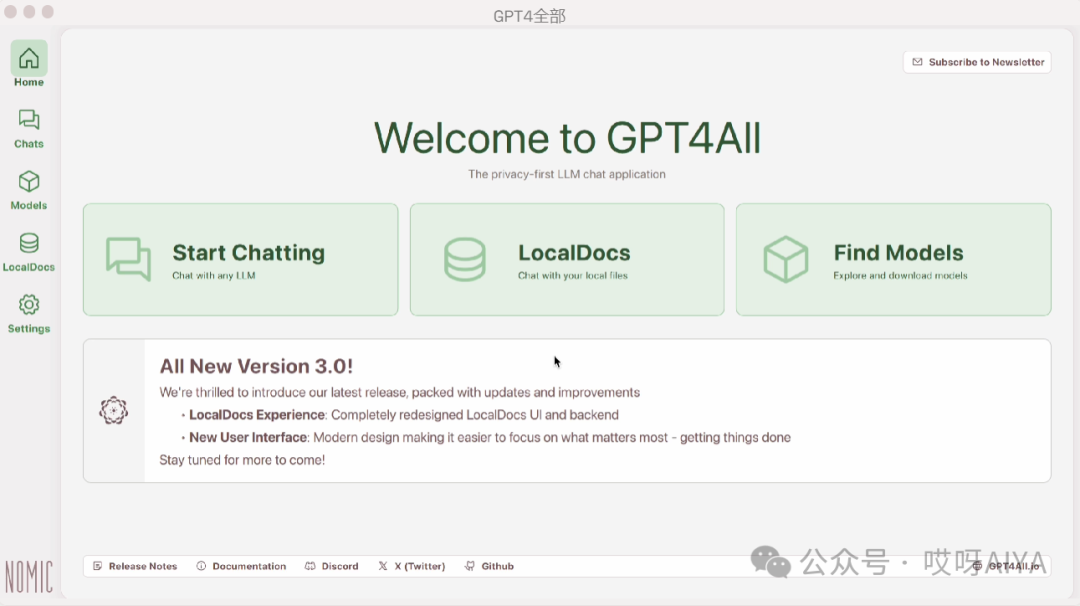
Task: Open the Settings gear icon
Action: [29, 305]
